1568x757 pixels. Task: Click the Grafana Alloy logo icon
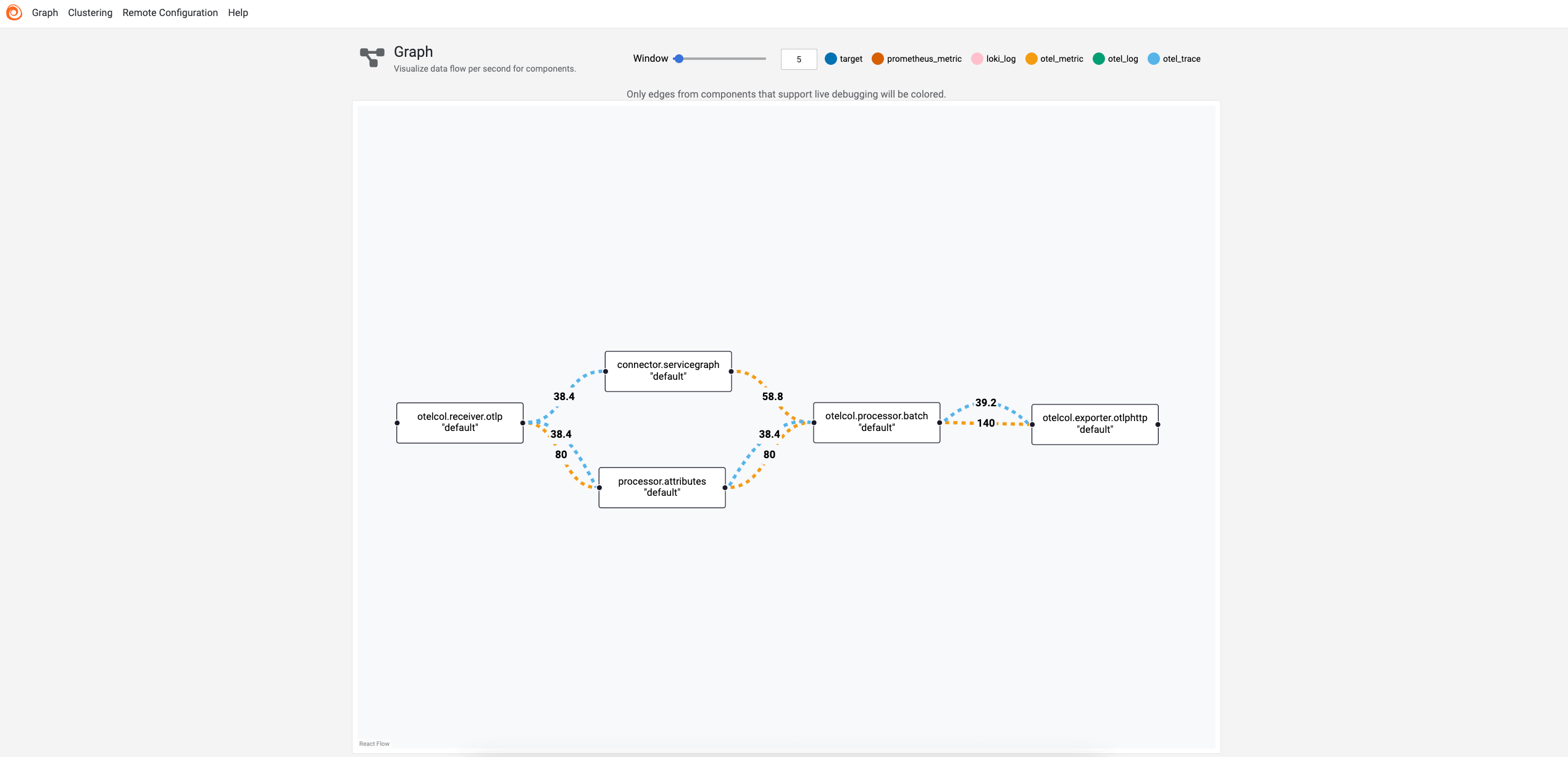coord(14,12)
